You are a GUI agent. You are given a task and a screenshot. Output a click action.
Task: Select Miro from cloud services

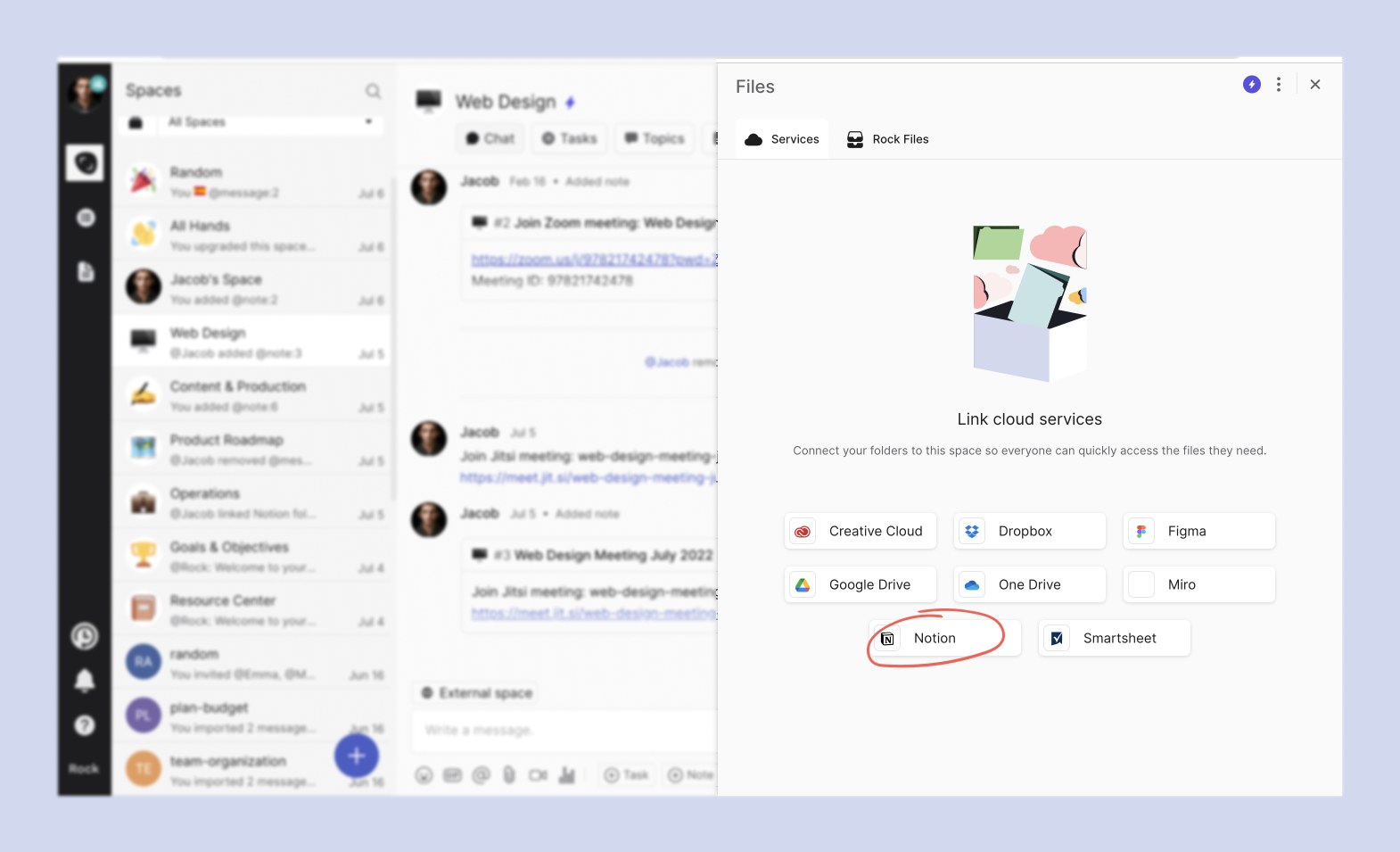click(1198, 585)
